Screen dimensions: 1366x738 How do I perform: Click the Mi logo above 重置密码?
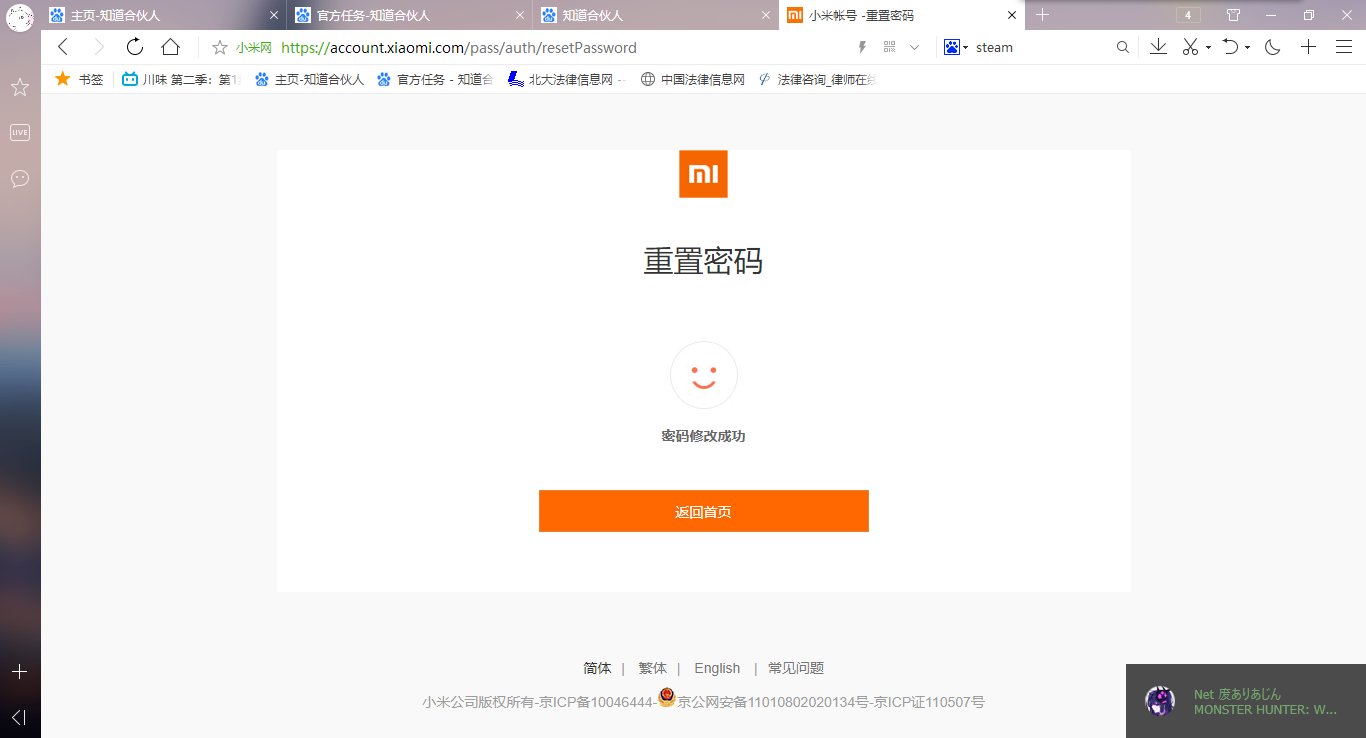[x=703, y=173]
